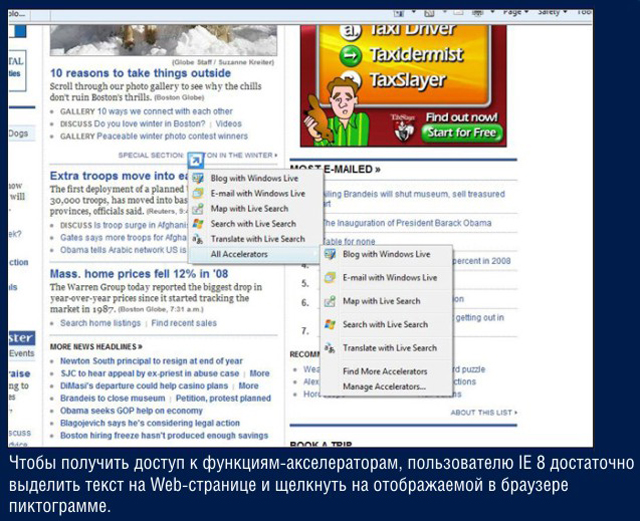Screen dimensions: 640x521
Task: Open Manage Accelerators... option
Action: pyautogui.click(x=384, y=386)
